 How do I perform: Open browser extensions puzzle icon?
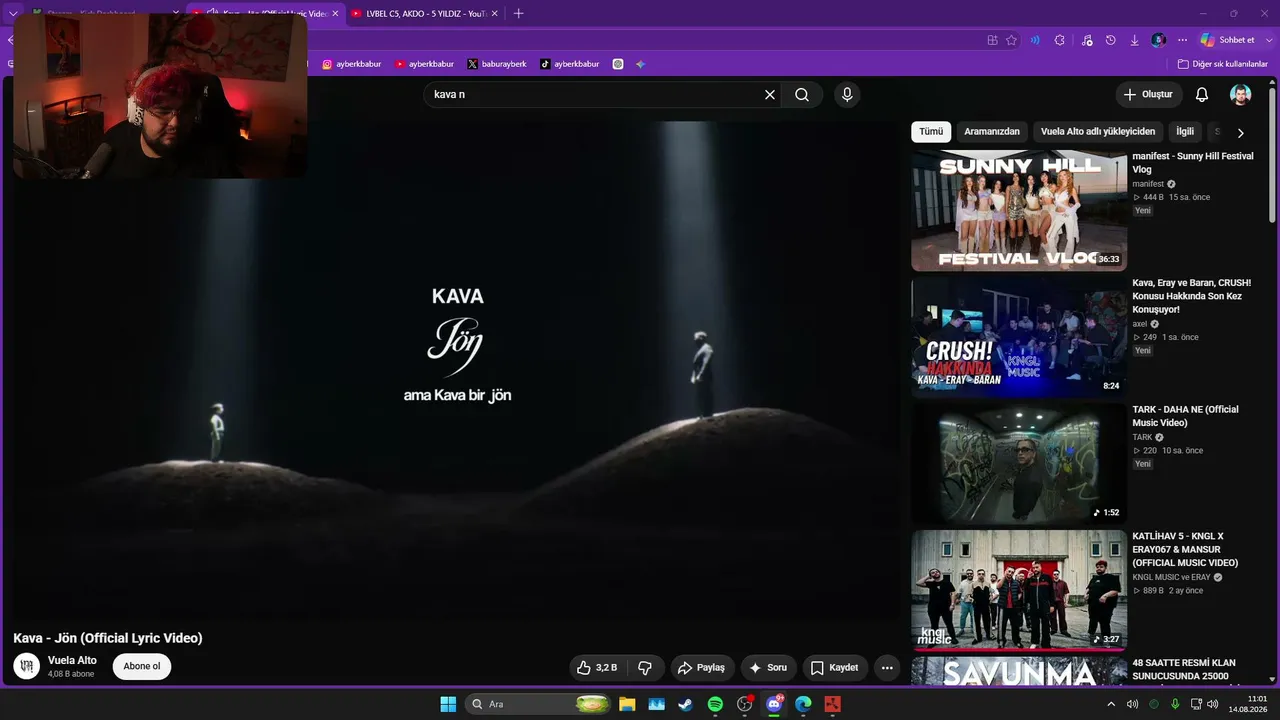tap(1060, 40)
